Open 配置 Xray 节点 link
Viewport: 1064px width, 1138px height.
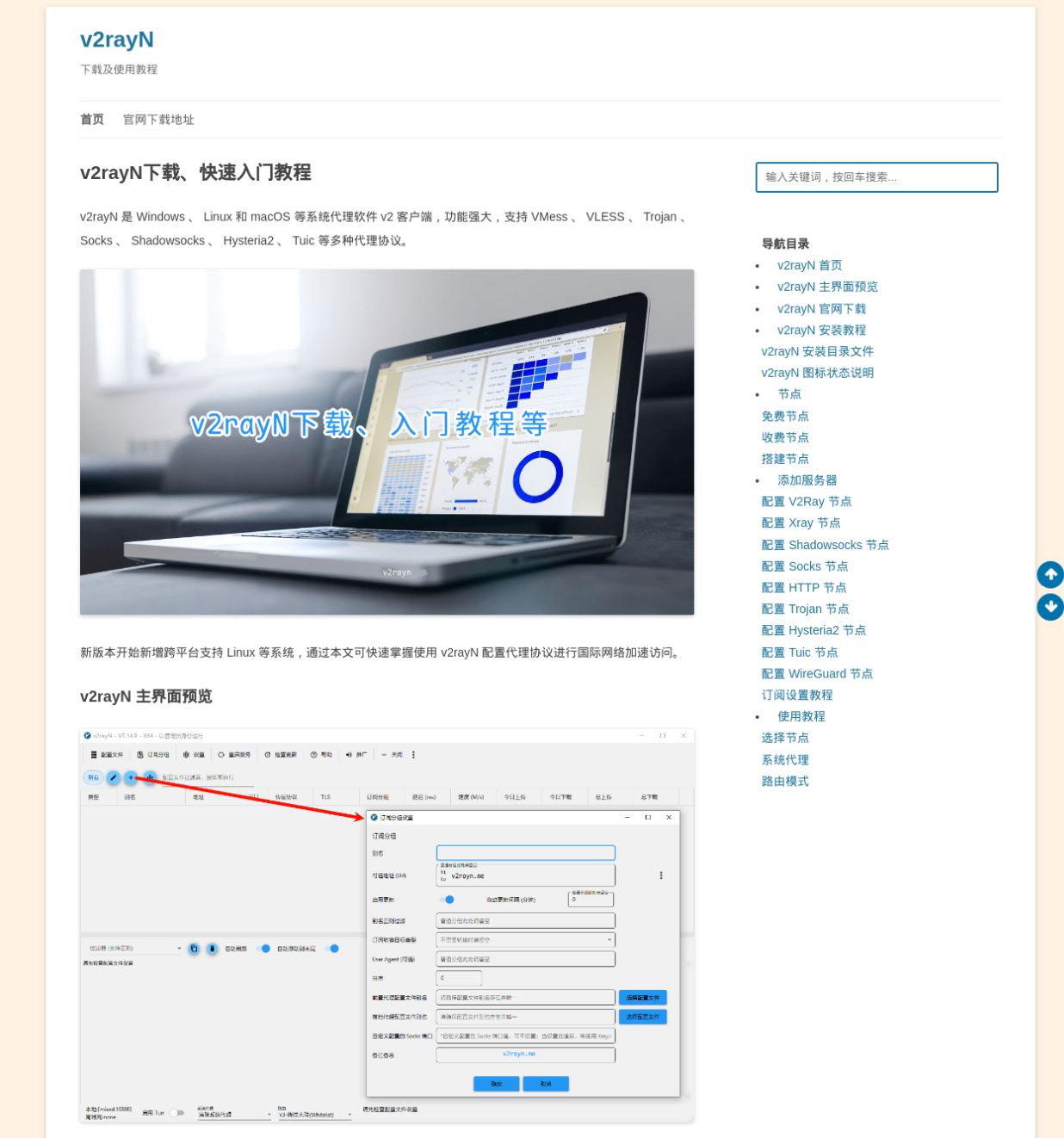[x=801, y=523]
